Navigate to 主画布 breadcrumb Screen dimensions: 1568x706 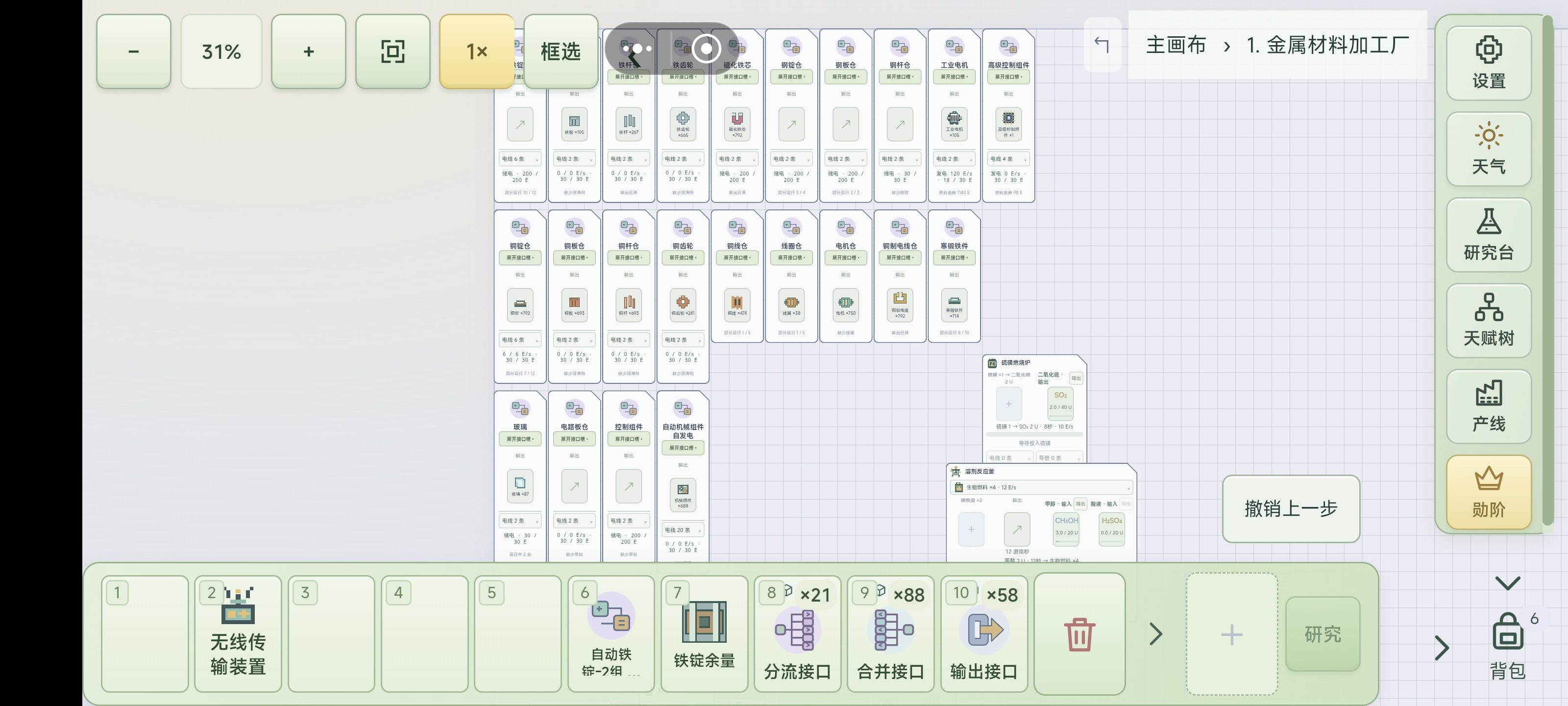coord(1176,45)
